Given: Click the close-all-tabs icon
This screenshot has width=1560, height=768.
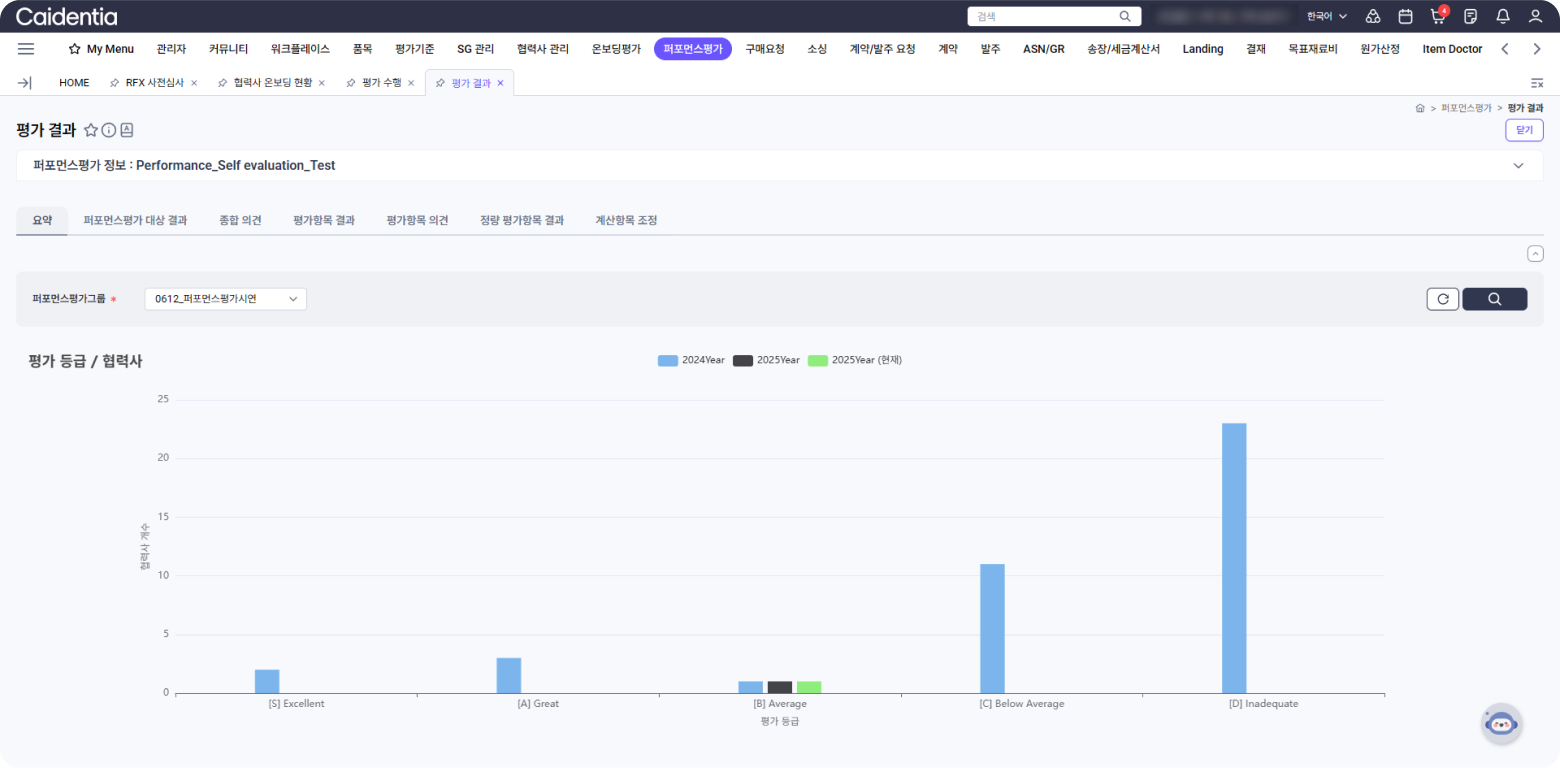Looking at the screenshot, I should click(1537, 83).
